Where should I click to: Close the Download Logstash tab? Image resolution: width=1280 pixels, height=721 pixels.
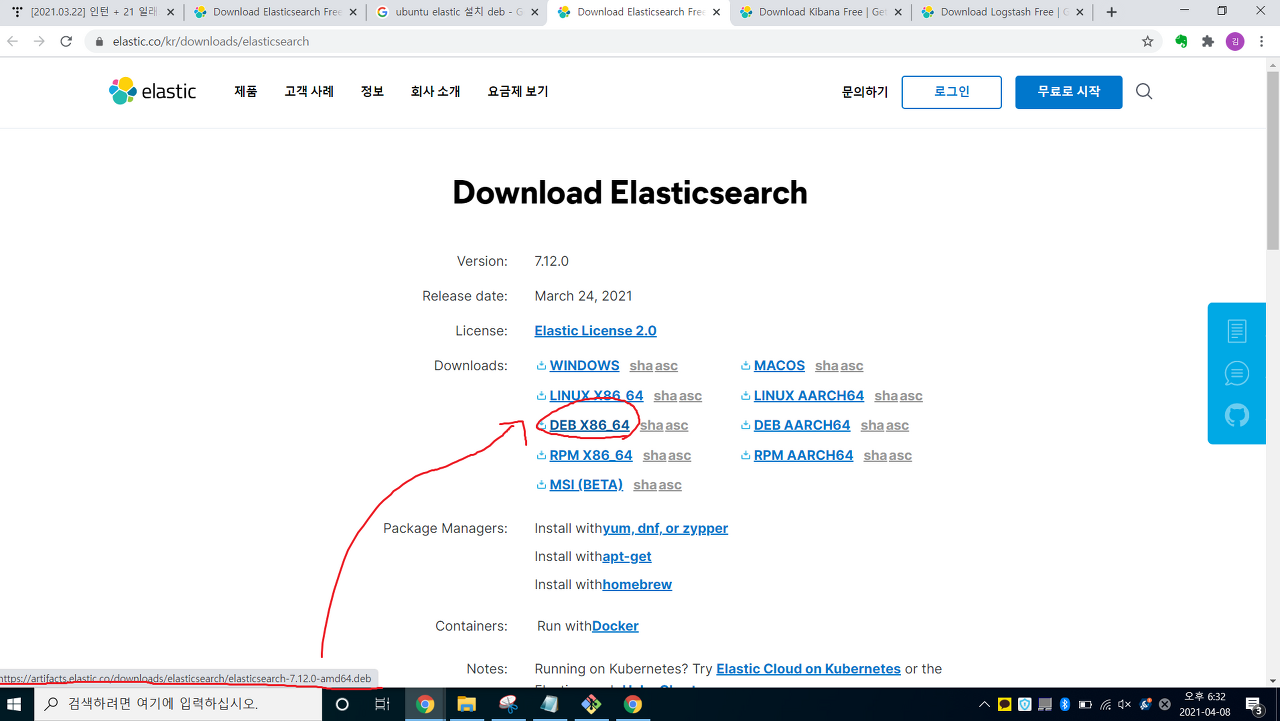pos(1079,12)
